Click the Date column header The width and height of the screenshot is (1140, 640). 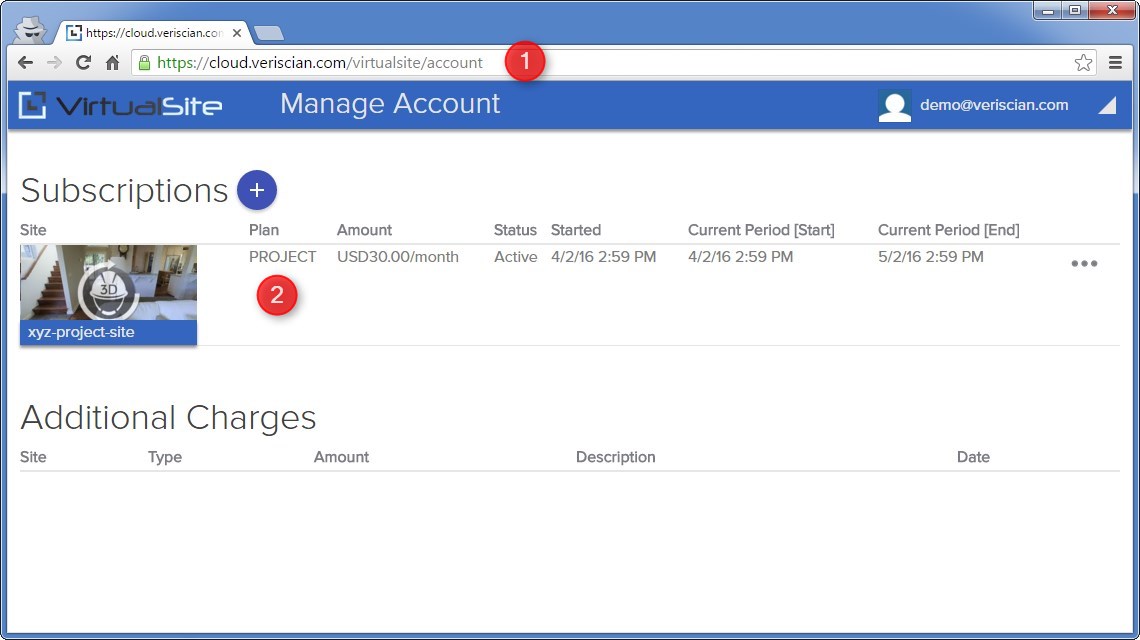(974, 457)
